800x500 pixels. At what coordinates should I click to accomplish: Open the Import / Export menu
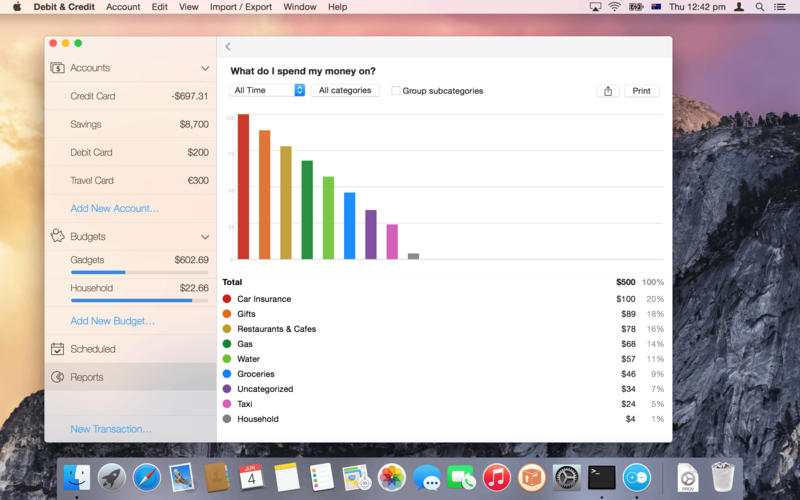[240, 7]
